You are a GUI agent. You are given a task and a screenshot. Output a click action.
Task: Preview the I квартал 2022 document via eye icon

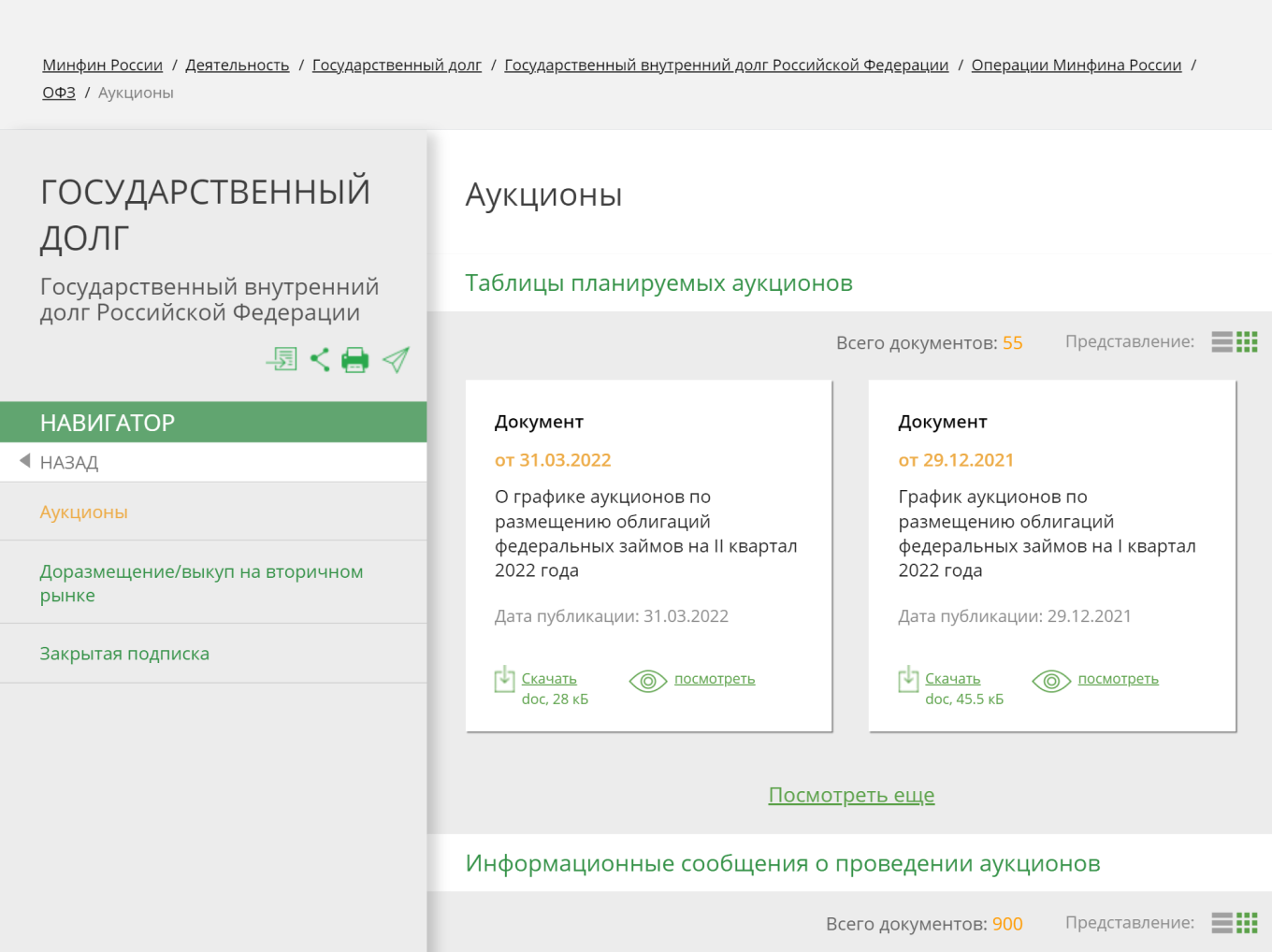coord(1118,679)
